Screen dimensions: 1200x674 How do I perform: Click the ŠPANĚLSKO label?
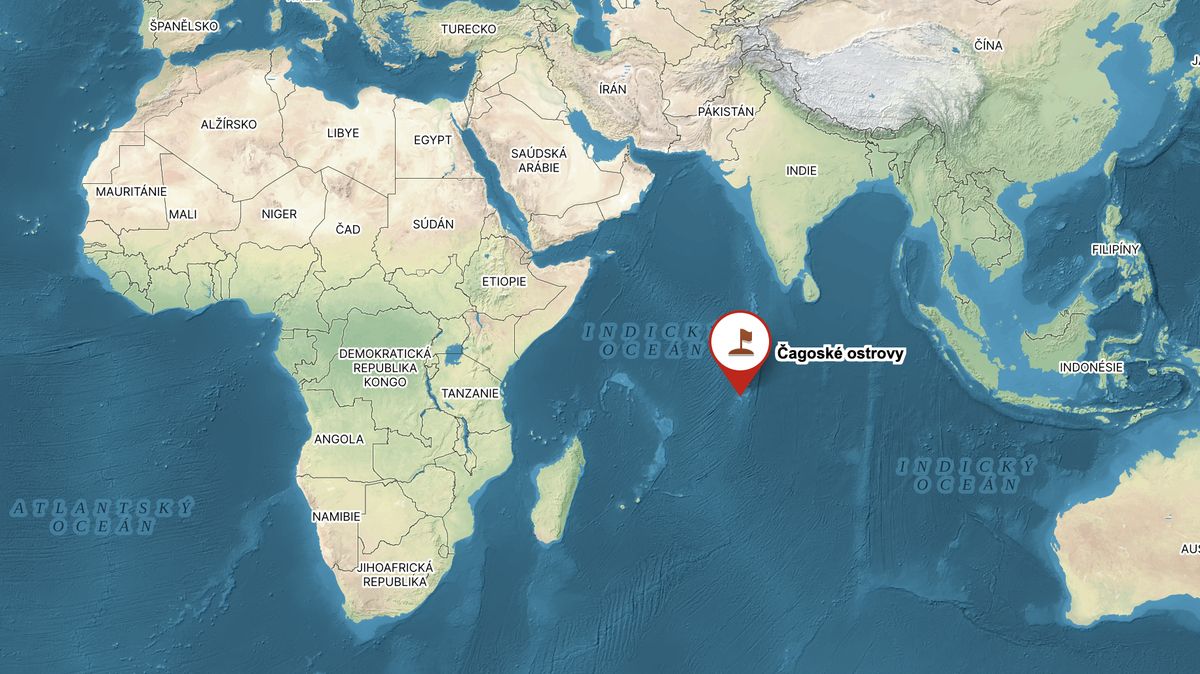point(183,25)
